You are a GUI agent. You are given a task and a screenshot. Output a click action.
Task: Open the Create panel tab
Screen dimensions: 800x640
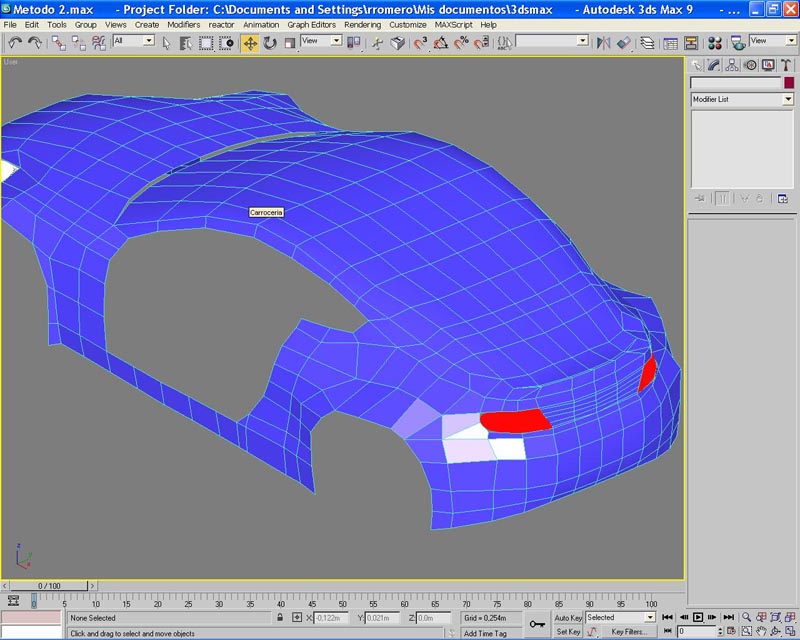coord(697,65)
